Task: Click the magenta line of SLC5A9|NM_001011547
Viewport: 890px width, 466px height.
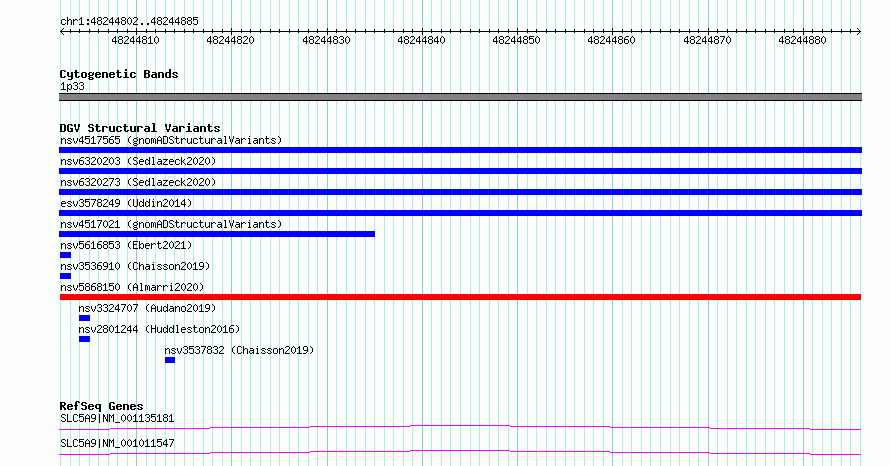Action: point(460,452)
